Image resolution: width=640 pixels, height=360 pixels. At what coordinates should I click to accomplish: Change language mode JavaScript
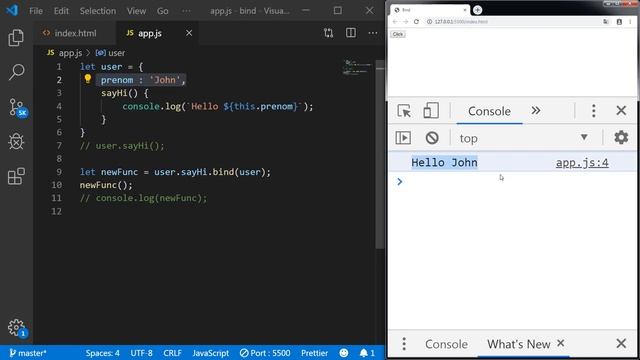[x=211, y=353]
